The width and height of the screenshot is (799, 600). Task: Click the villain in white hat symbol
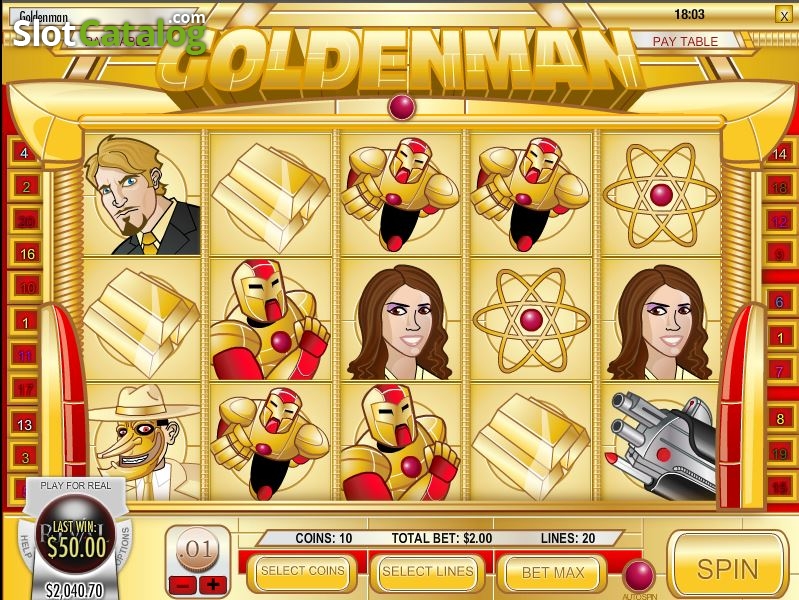142,442
